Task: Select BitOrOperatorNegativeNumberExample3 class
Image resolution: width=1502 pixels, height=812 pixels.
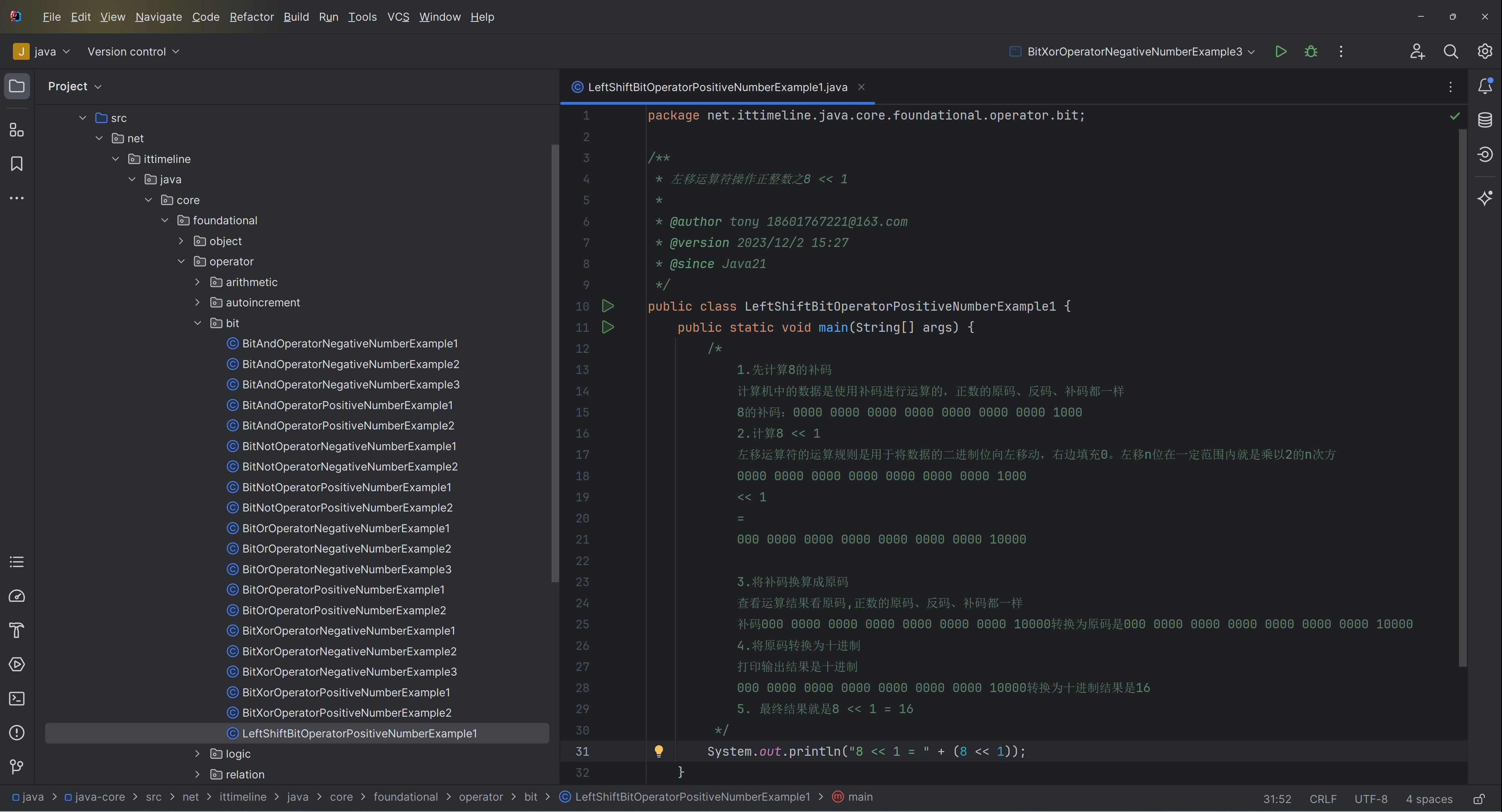Action: click(347, 569)
